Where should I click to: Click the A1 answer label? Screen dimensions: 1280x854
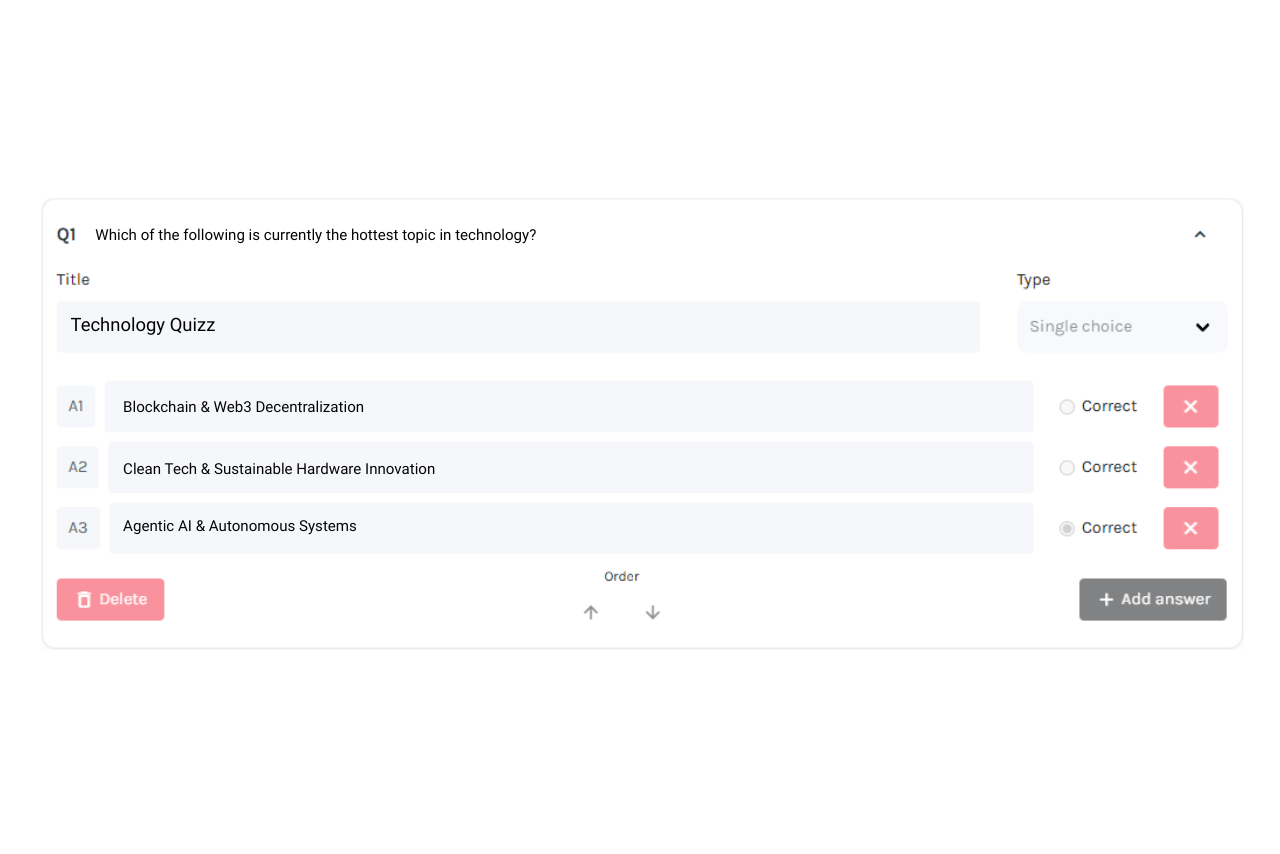click(76, 407)
